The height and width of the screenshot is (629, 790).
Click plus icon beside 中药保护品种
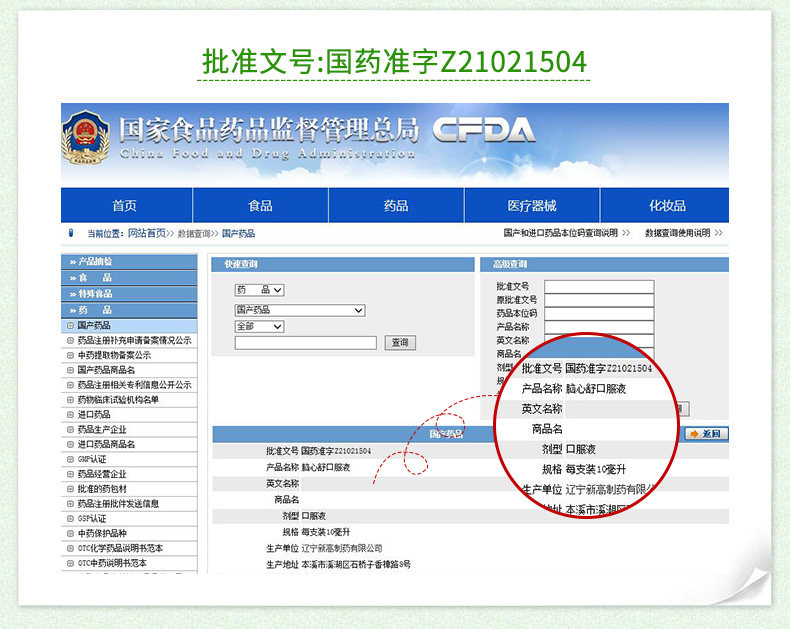[71, 533]
